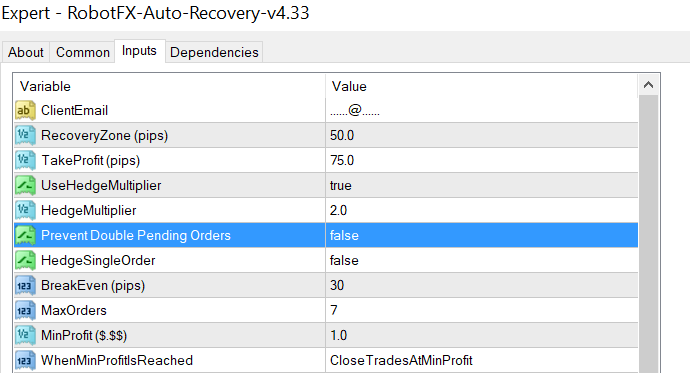Click the MaxOrders integer type icon
The width and height of the screenshot is (690, 373).
(25, 311)
